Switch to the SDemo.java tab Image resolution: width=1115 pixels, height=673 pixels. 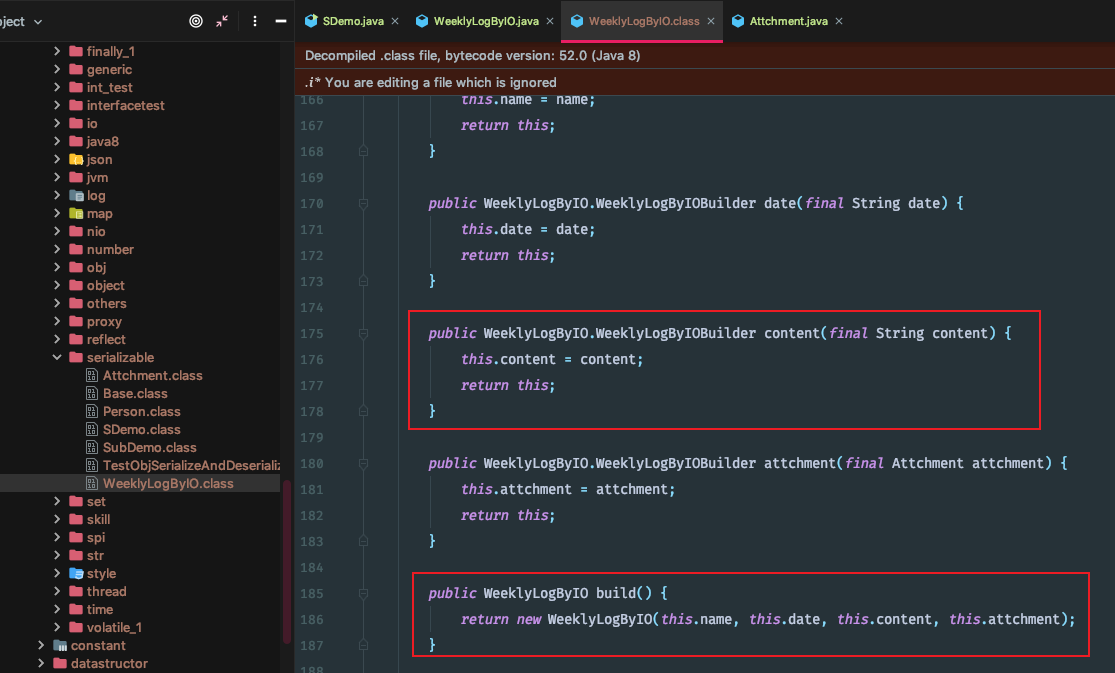pyautogui.click(x=345, y=21)
